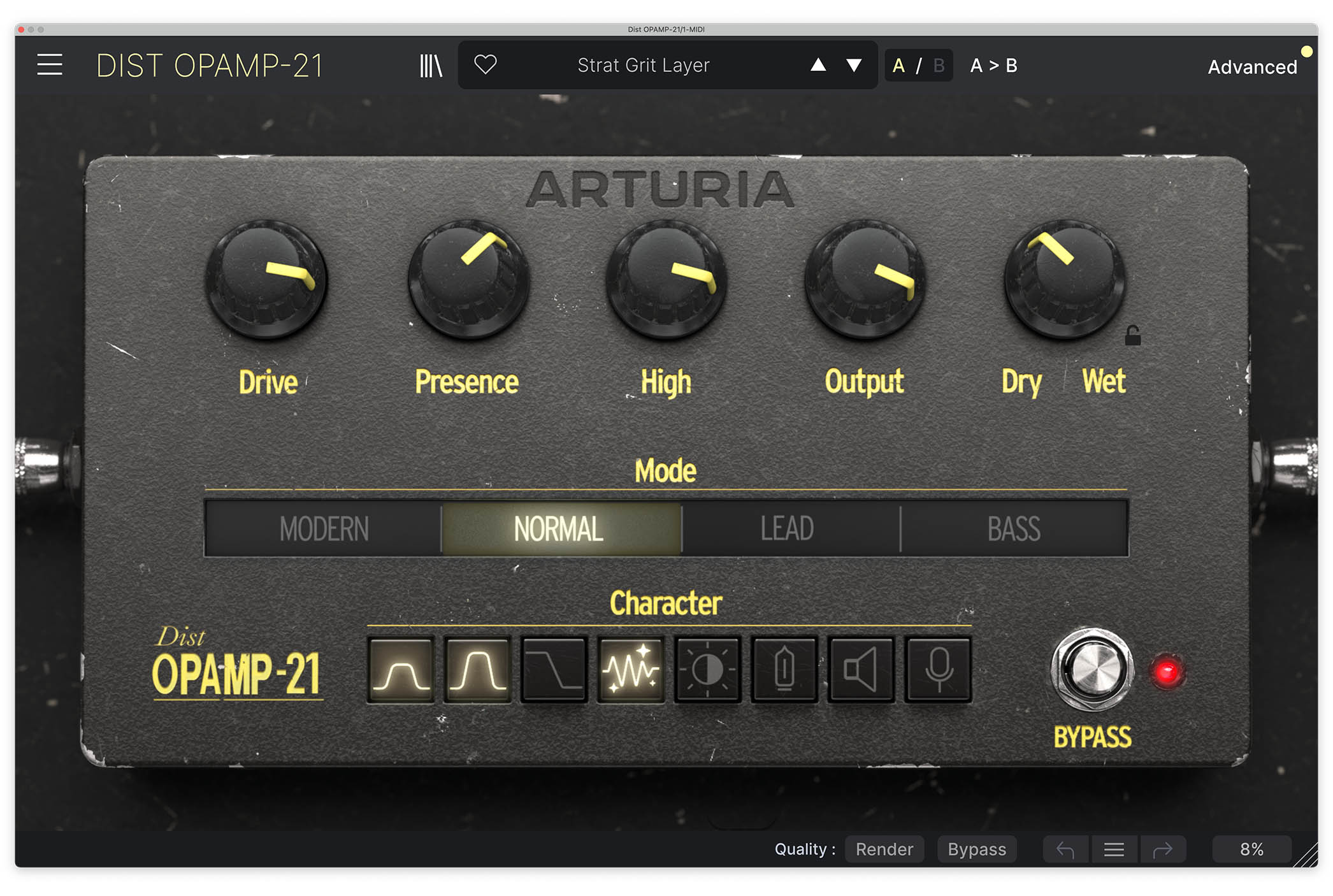Toggle the low-pass filter slope character button
The image size is (1333, 896).
[554, 670]
